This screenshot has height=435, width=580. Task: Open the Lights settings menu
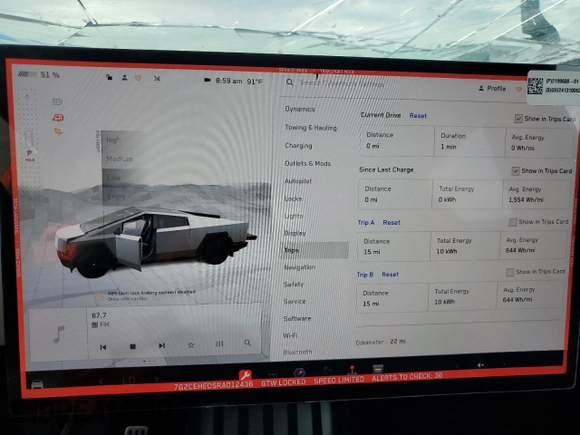294,216
